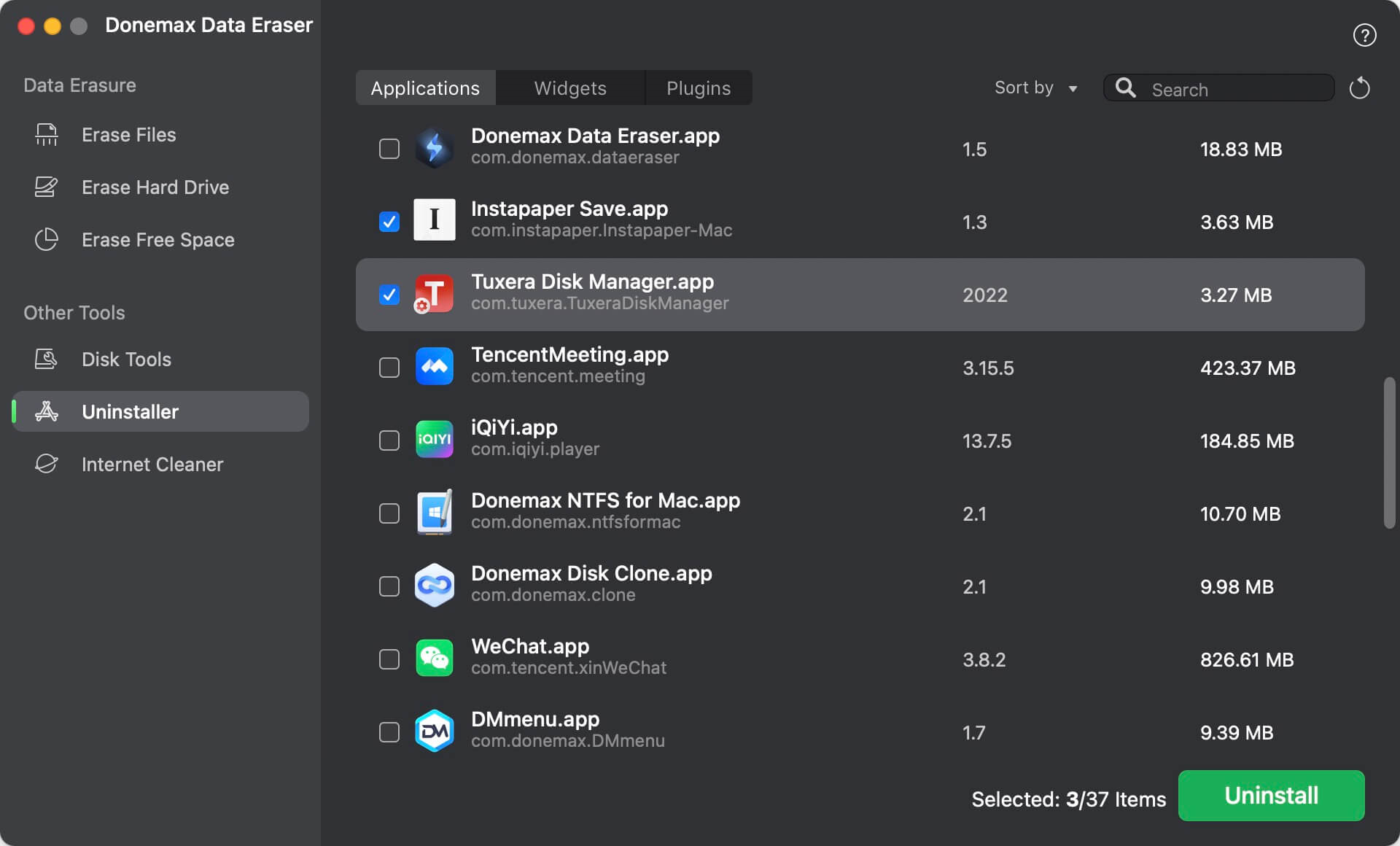This screenshot has width=1400, height=846.
Task: Click the search magnifier icon
Action: 1126,88
